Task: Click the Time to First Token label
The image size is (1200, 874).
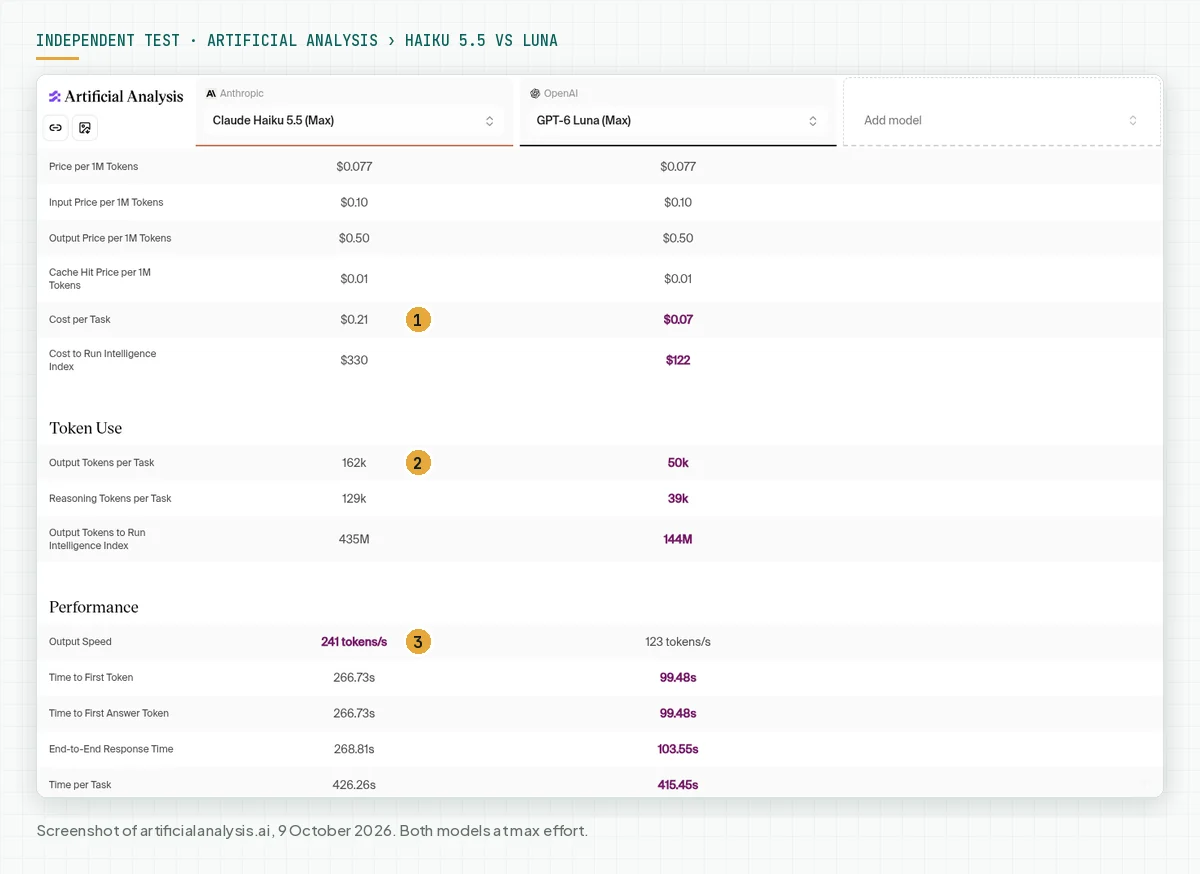Action: pos(91,678)
